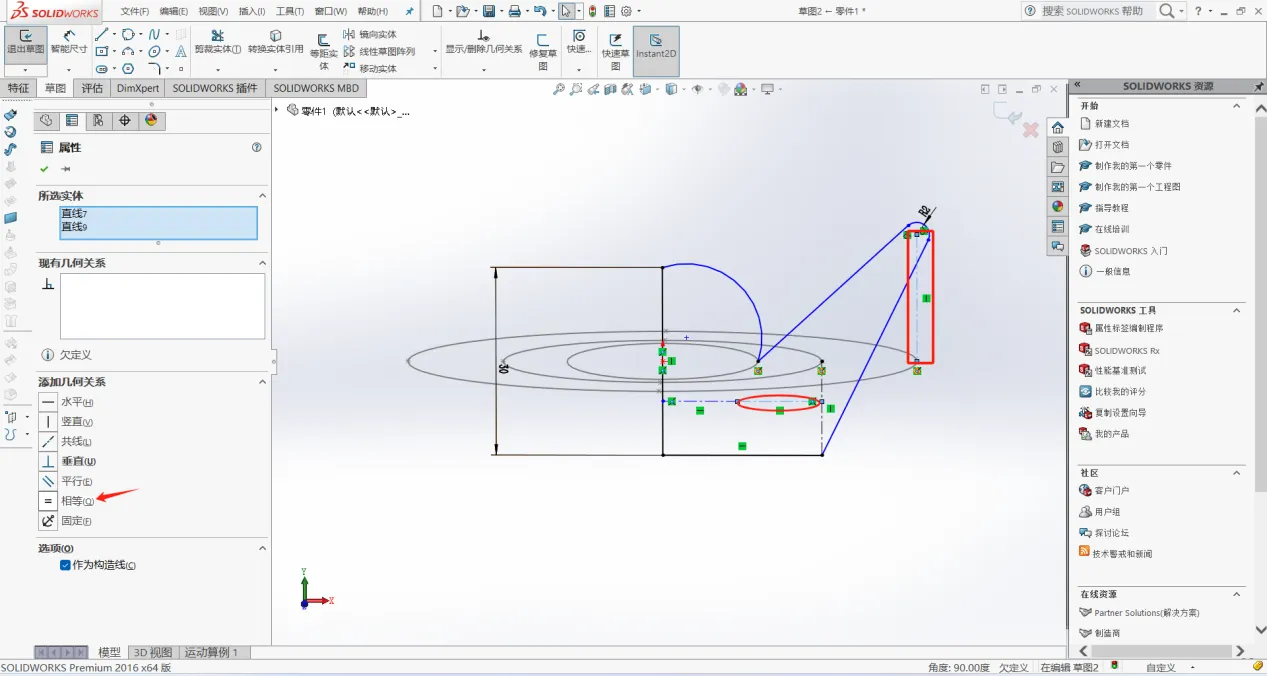Open the 编辑(E) menu
The width and height of the screenshot is (1267, 676).
(174, 11)
